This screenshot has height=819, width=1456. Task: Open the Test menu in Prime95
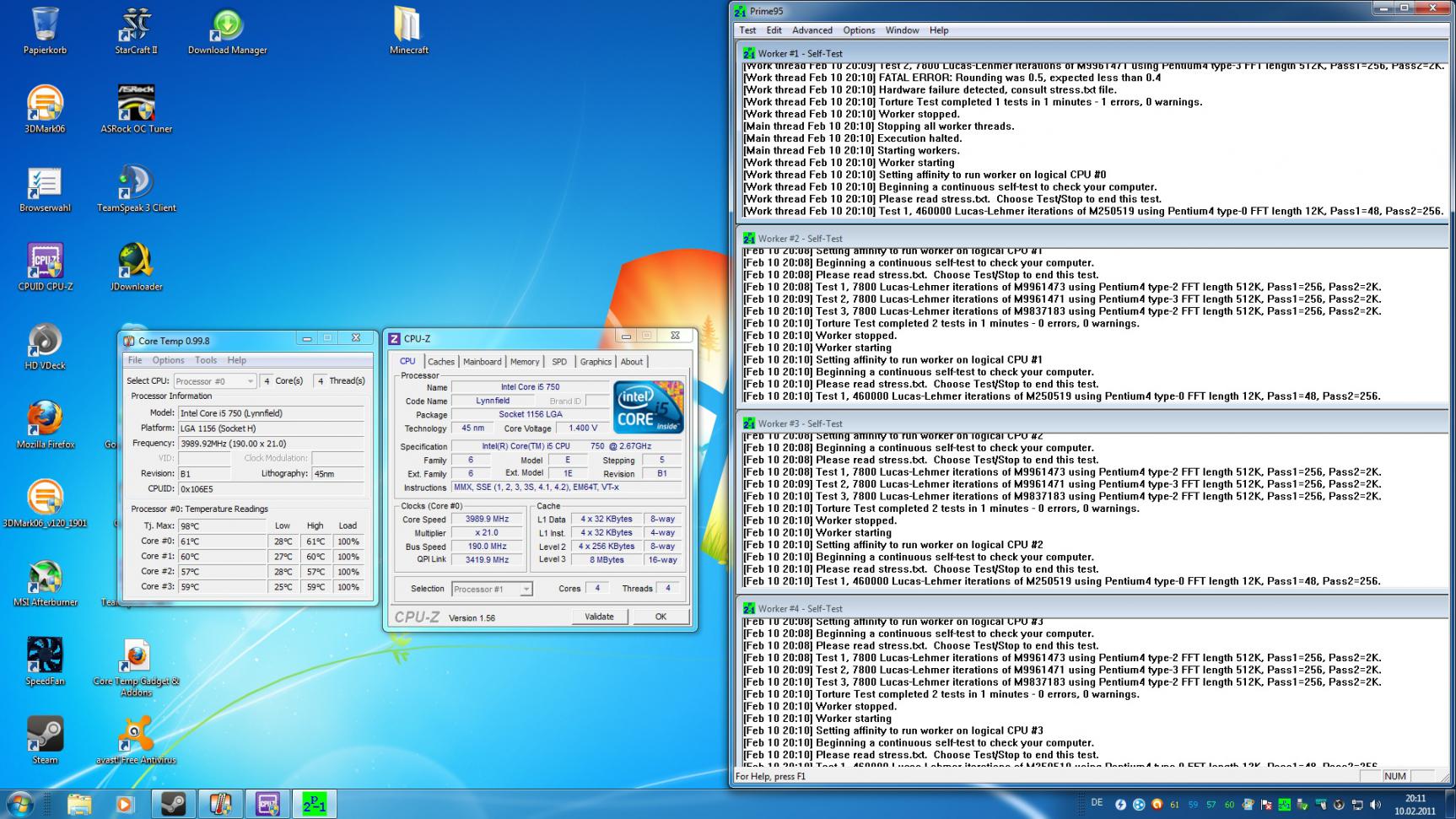coord(747,30)
